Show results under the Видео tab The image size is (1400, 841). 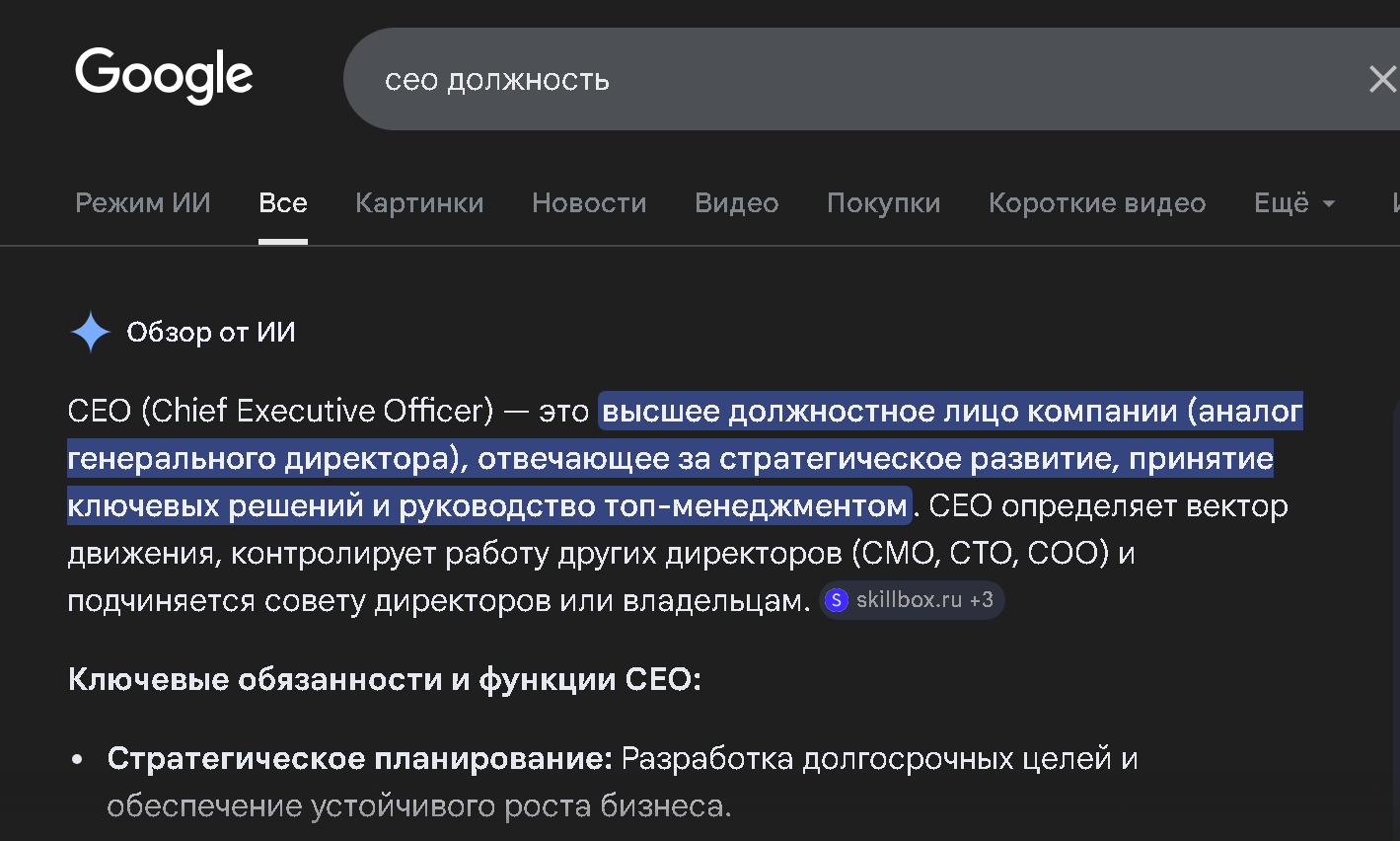click(x=736, y=203)
